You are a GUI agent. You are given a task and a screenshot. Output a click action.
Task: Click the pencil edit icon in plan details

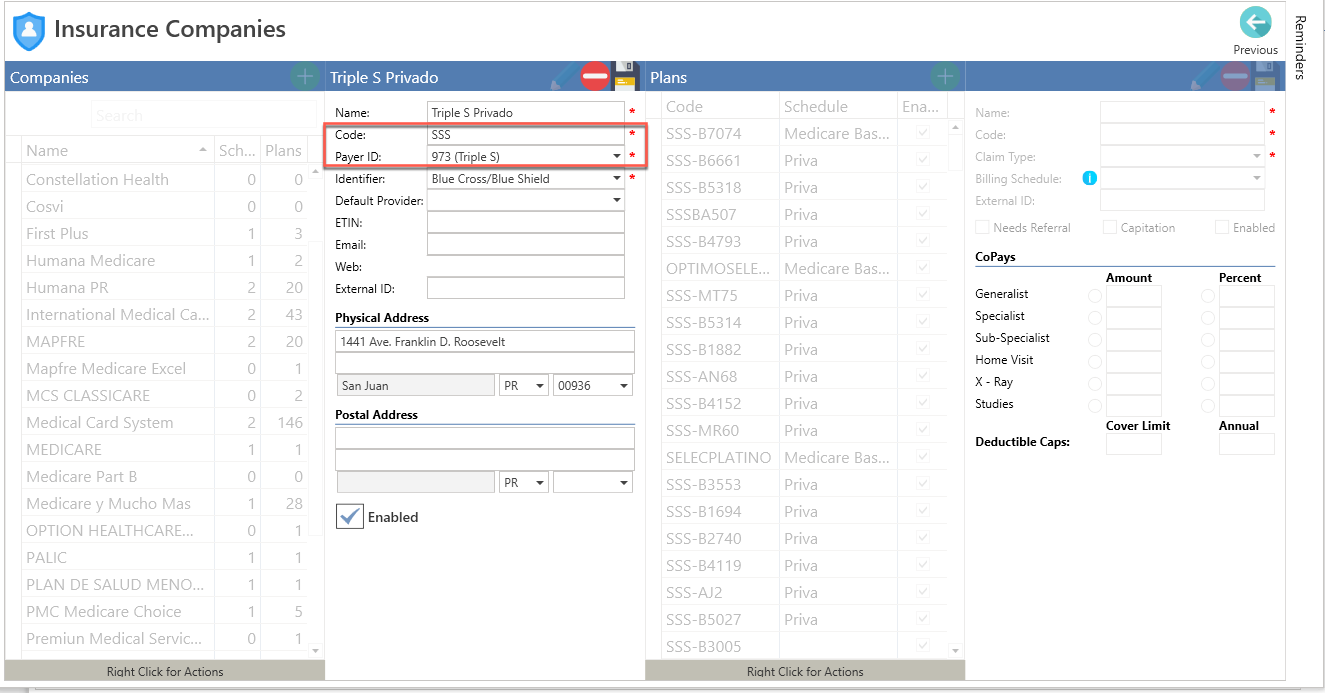[1205, 76]
